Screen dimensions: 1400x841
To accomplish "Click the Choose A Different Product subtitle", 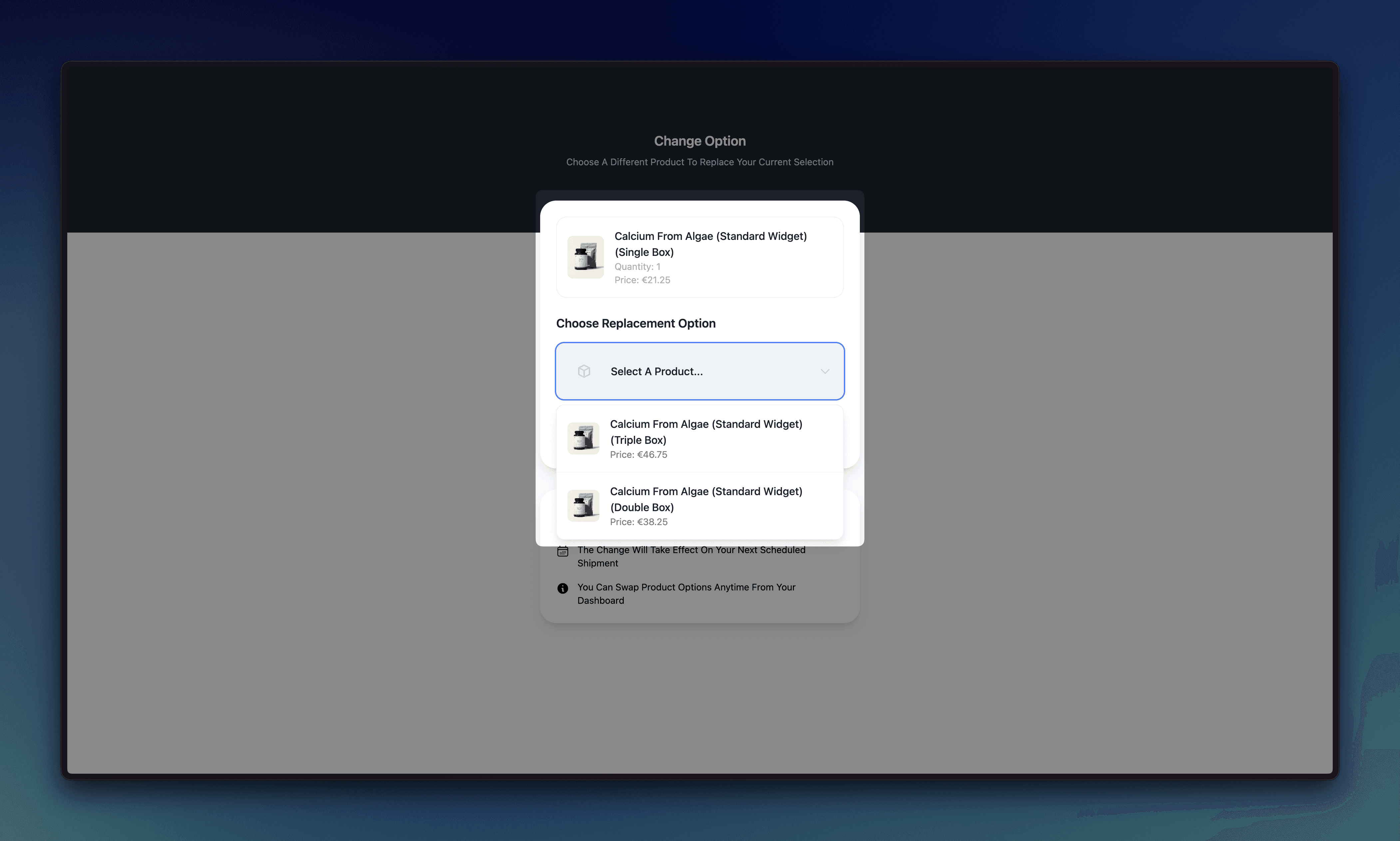I will point(699,162).
